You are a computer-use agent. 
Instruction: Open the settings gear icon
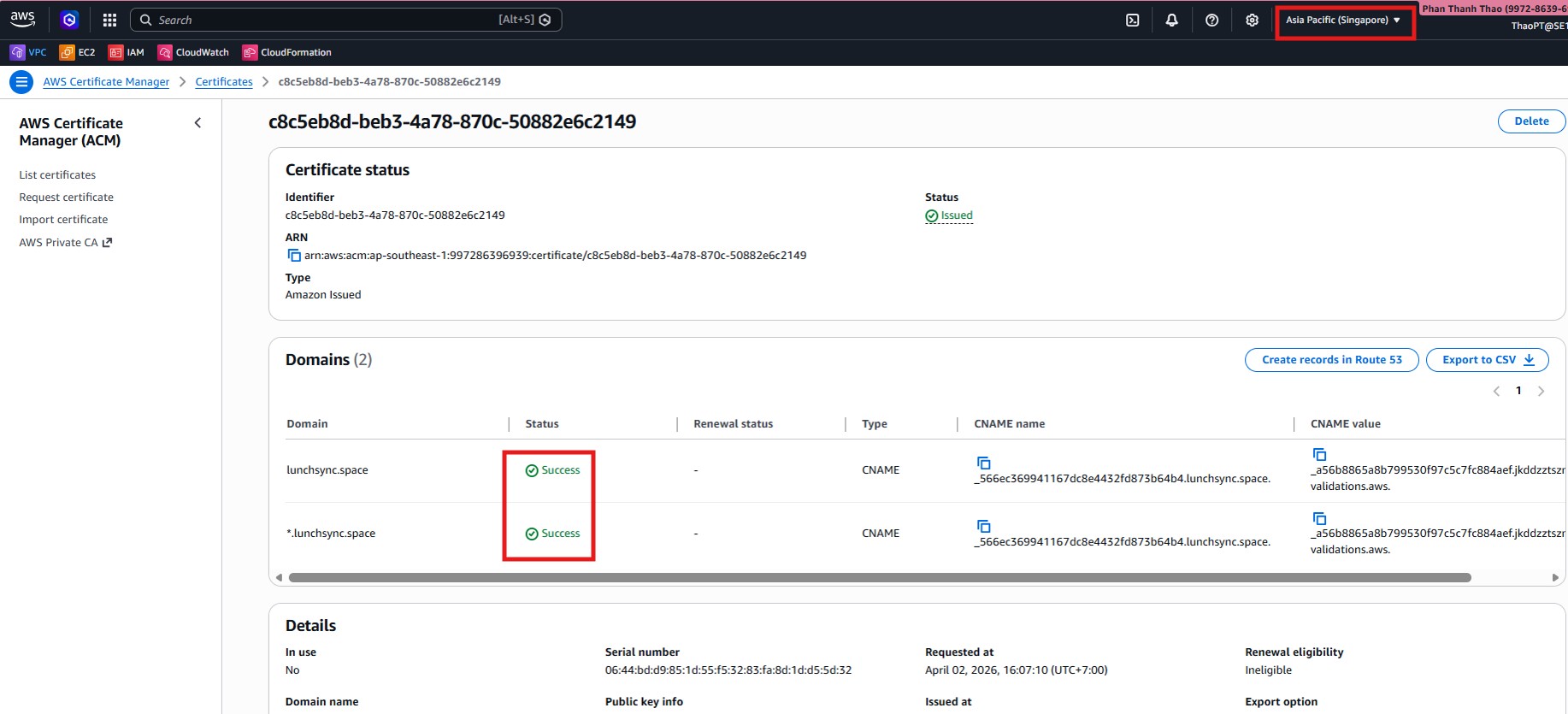click(1252, 21)
